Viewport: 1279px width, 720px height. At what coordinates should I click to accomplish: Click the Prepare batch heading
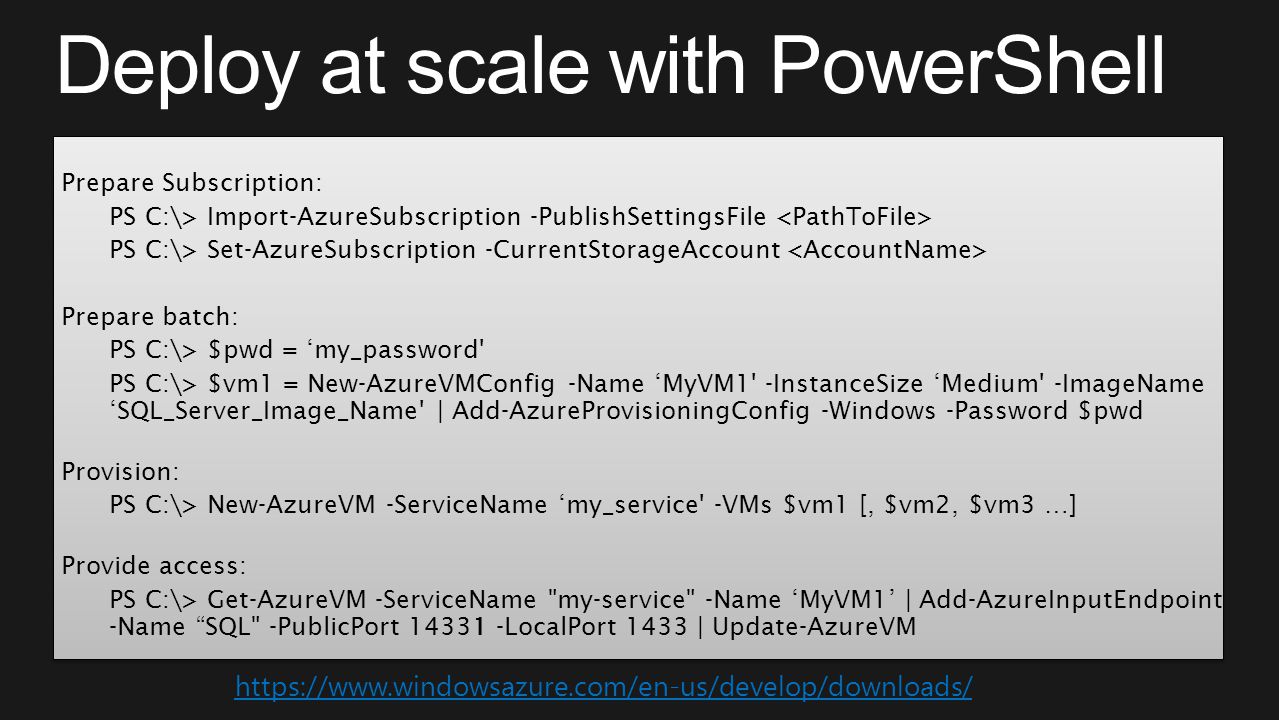click(150, 318)
